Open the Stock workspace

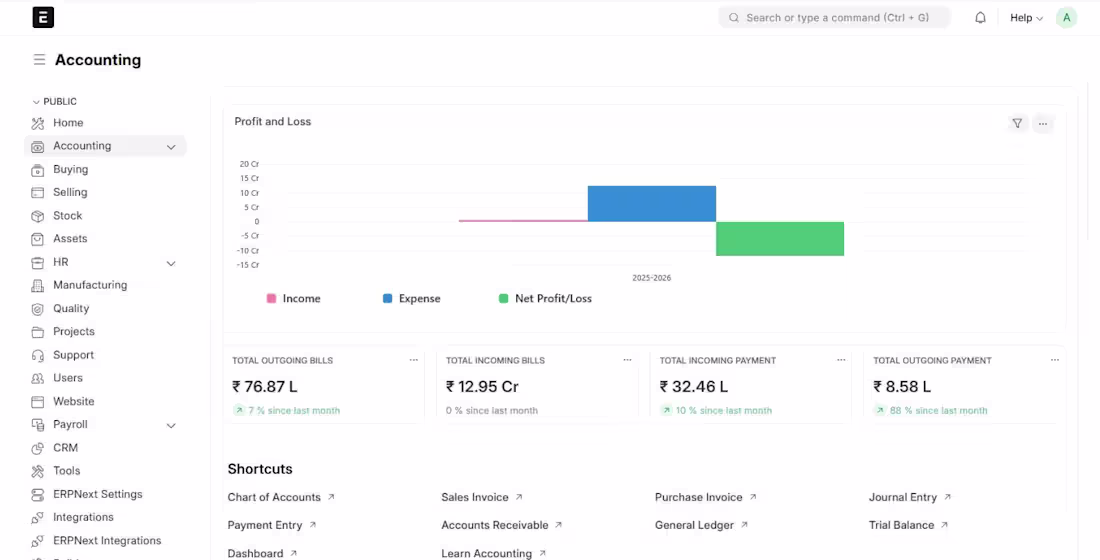(x=67, y=215)
